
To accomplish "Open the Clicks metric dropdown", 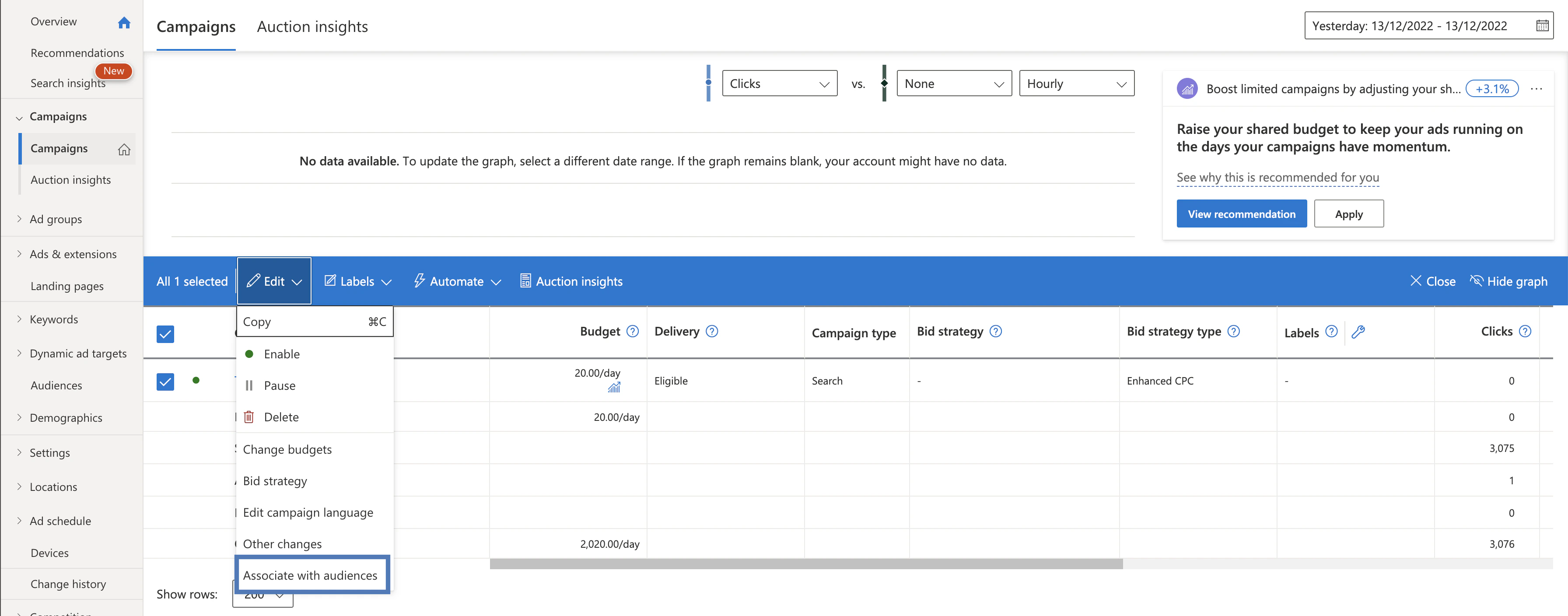I will coord(779,84).
